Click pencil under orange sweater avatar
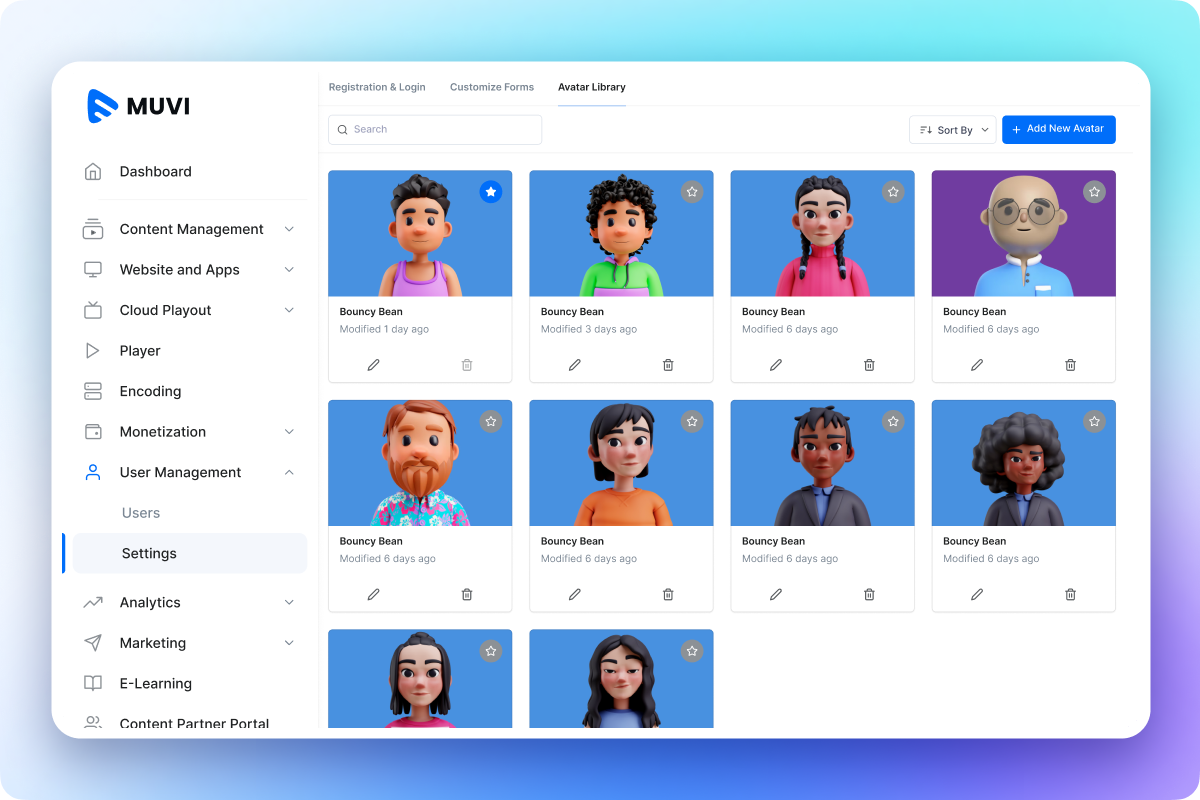 (x=575, y=594)
